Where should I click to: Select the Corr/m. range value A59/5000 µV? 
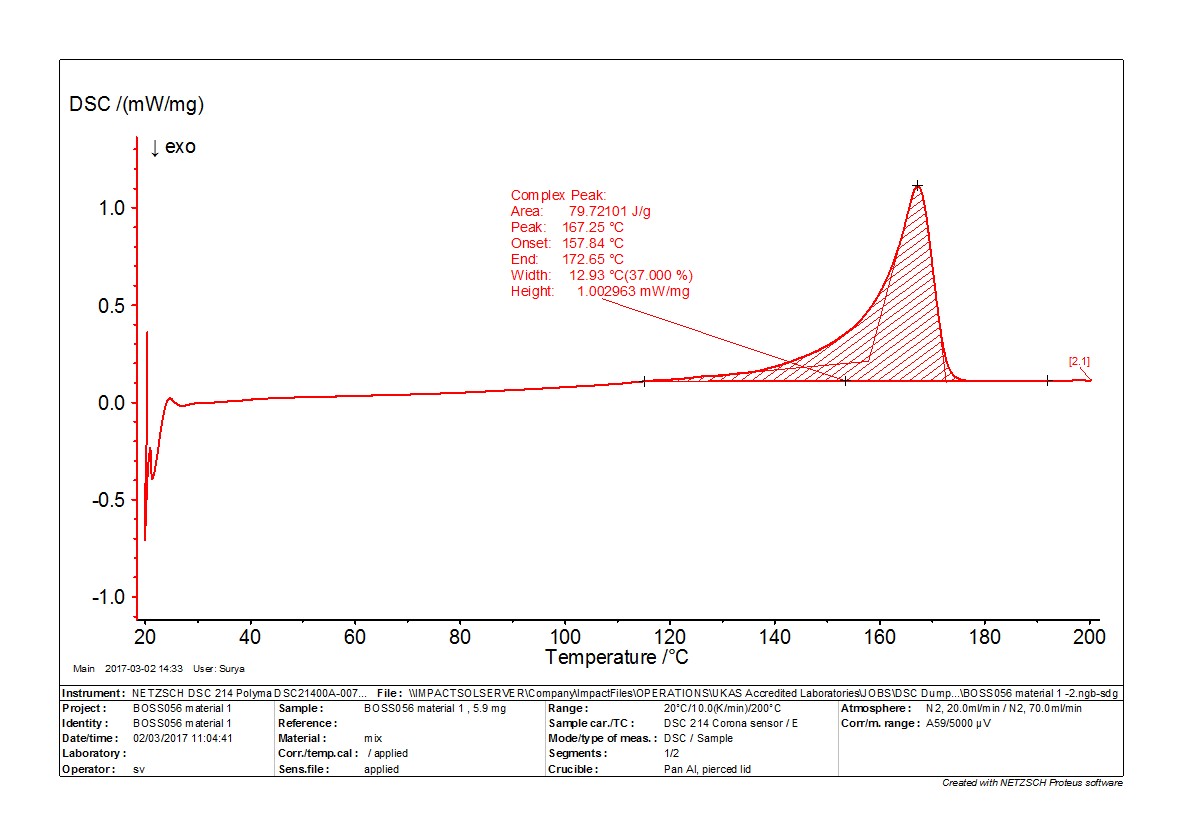tap(958, 723)
